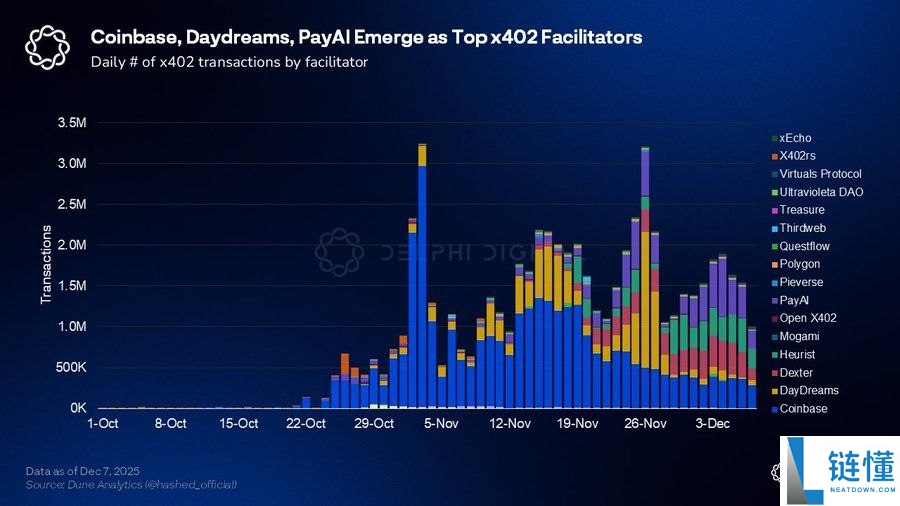Click the 0K y-axis label

(78, 408)
